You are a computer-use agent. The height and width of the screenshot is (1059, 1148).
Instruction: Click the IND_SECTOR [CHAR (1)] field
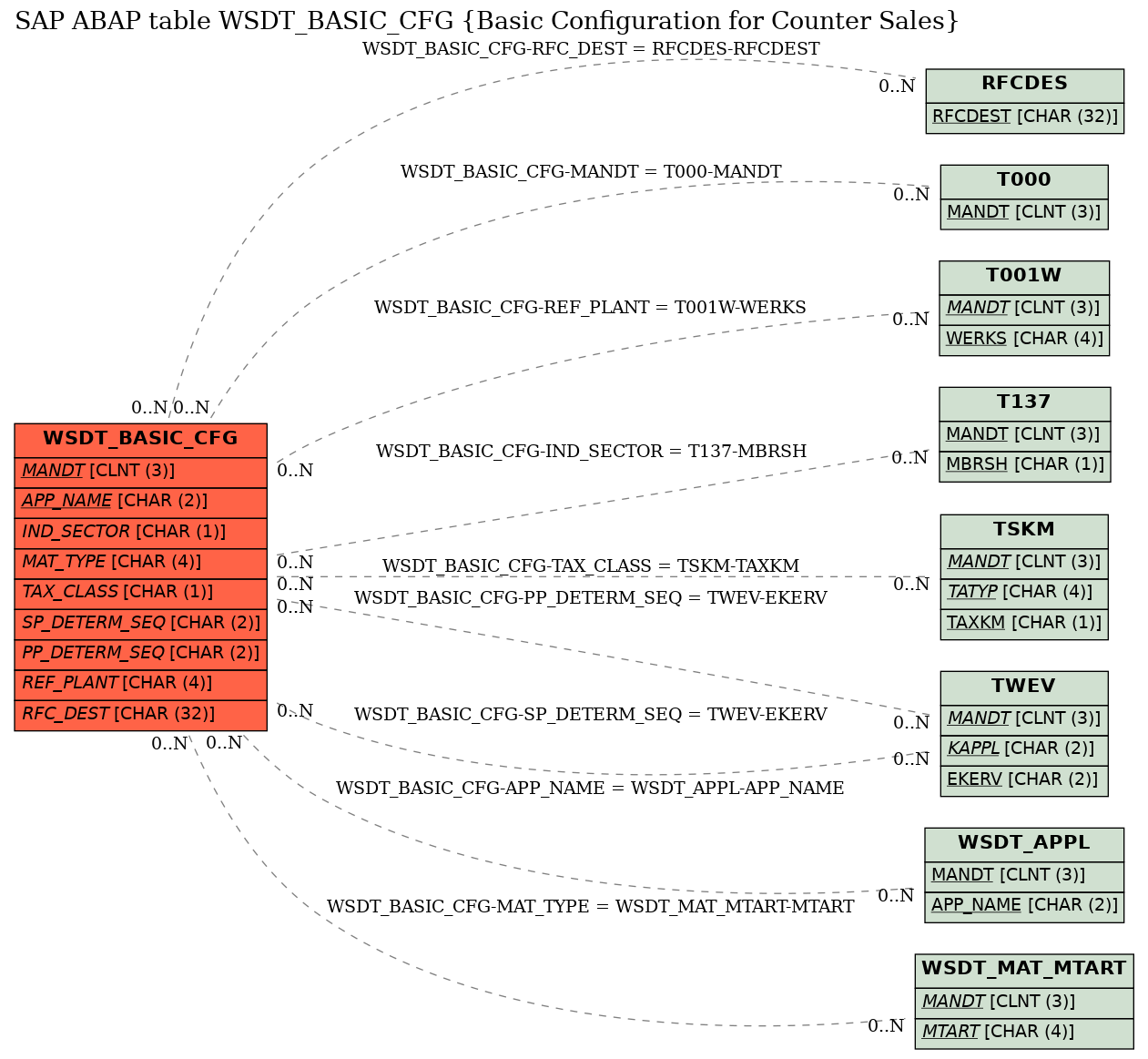pyautogui.click(x=141, y=533)
